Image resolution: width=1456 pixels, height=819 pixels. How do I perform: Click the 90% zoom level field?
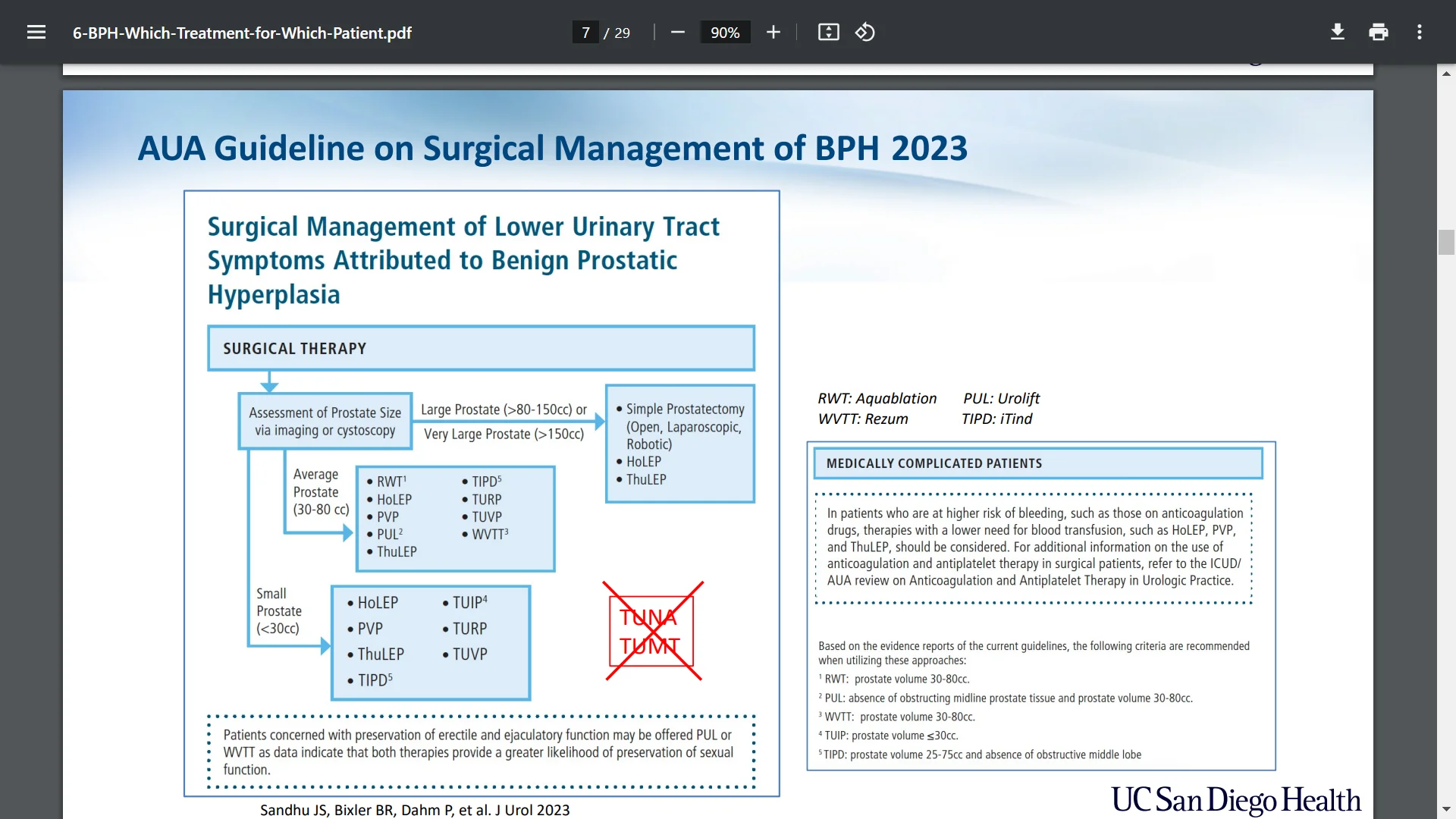point(725,33)
